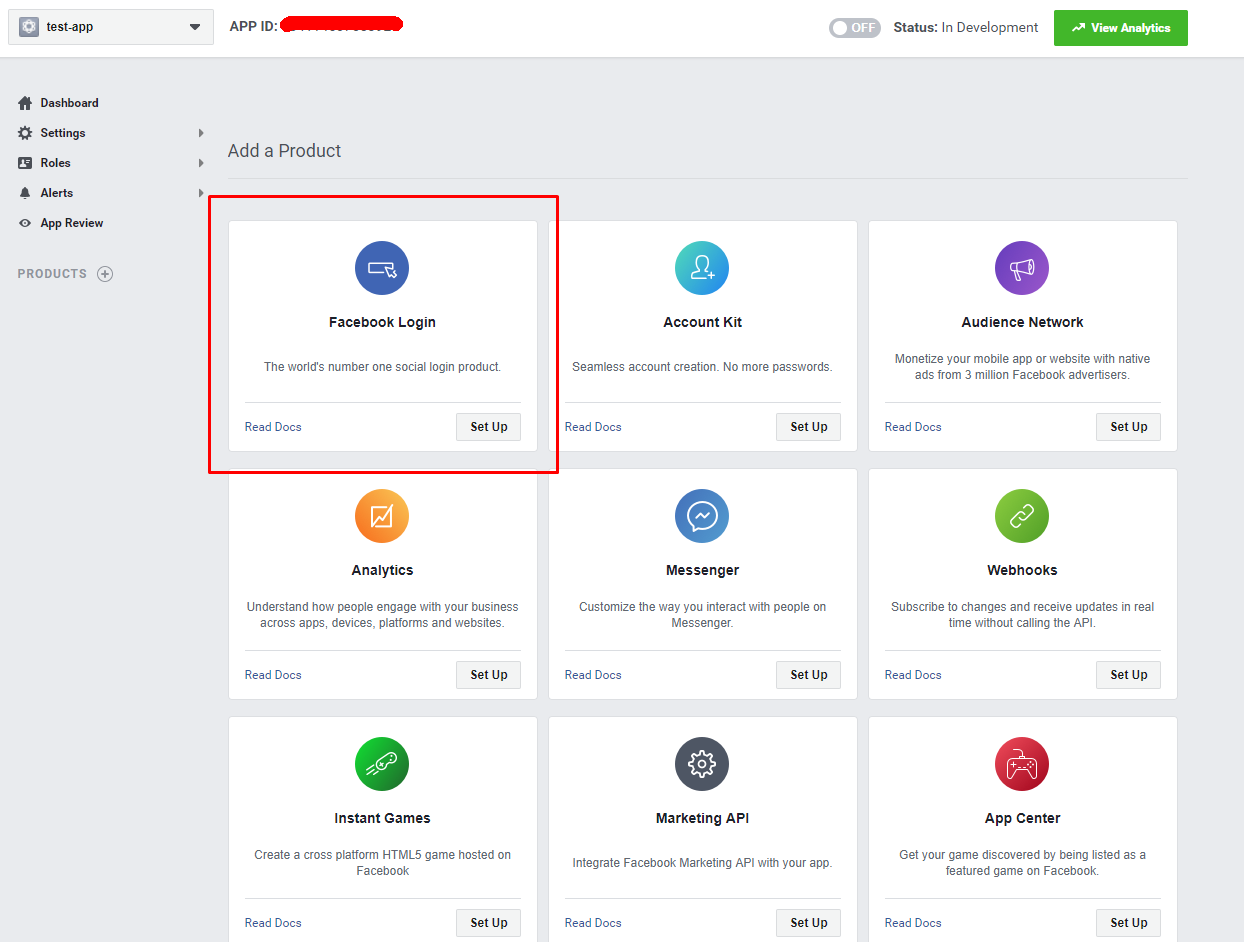The image size is (1244, 942).
Task: Click the Webhooks link icon
Action: [1022, 516]
